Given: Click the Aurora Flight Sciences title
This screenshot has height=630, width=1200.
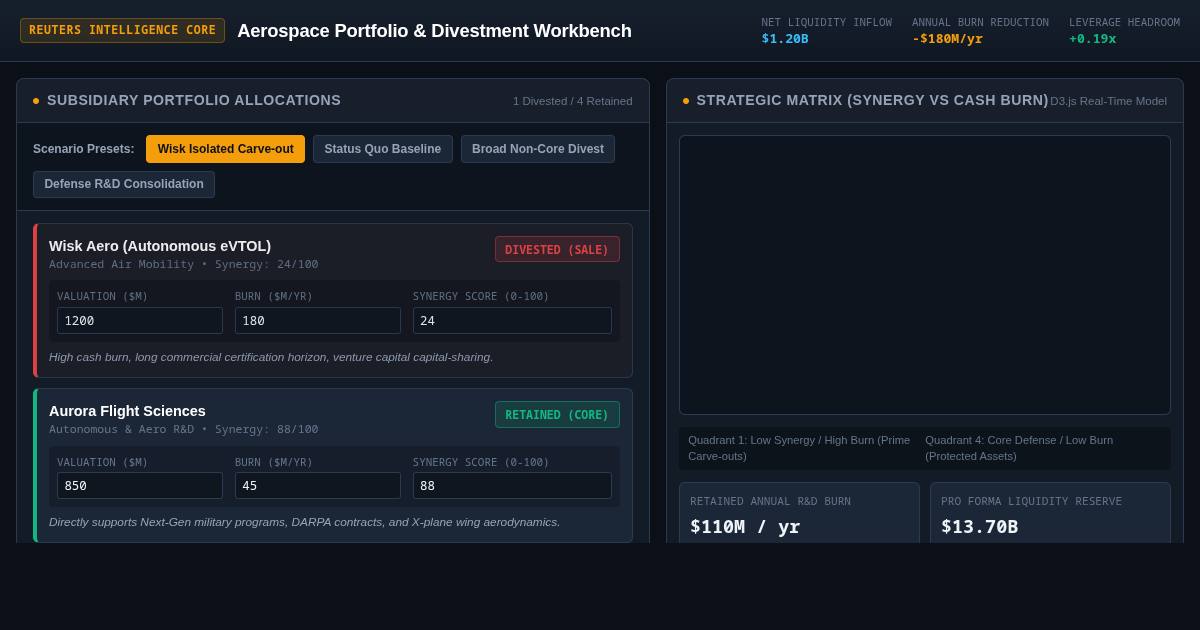Looking at the screenshot, I should coord(127,411).
